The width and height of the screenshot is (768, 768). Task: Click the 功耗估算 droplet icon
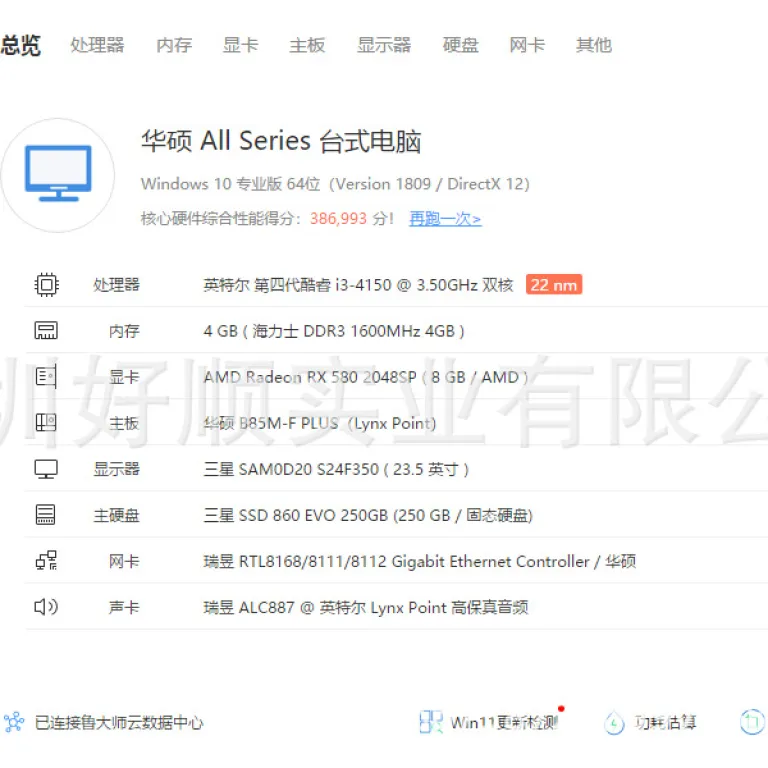point(614,723)
